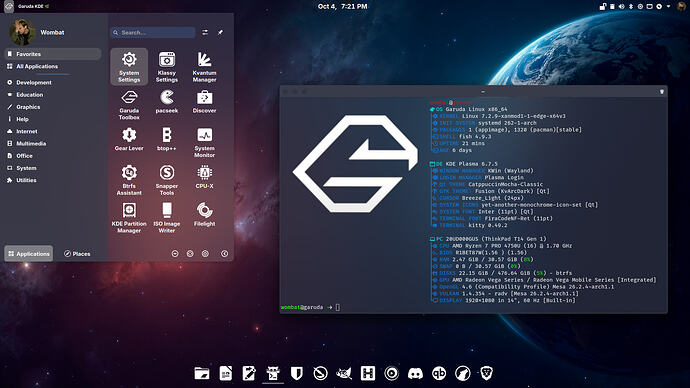Pin the application launcher open

(220, 32)
